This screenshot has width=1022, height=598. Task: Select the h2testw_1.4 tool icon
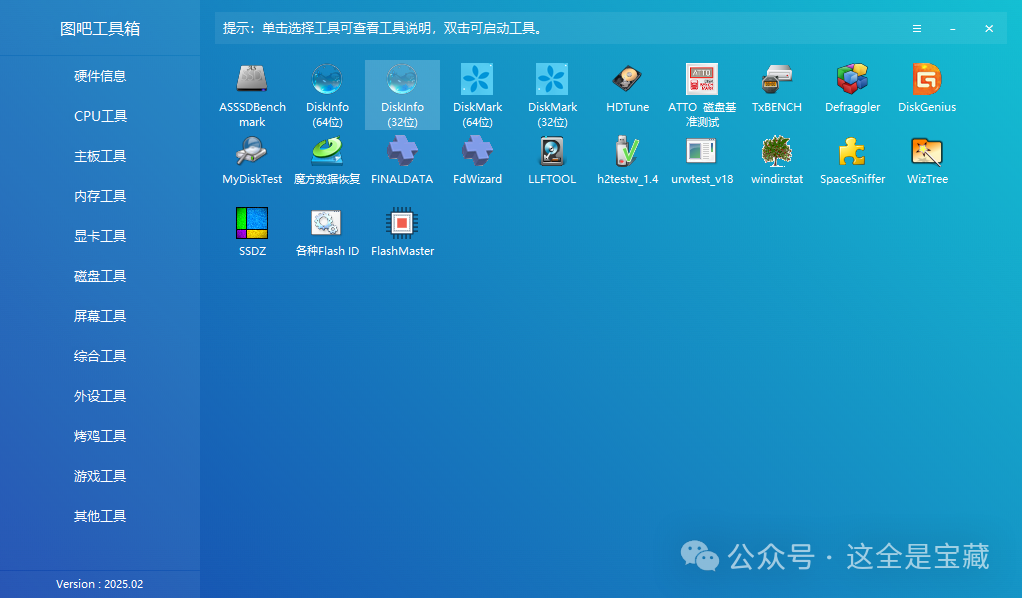tap(627, 151)
